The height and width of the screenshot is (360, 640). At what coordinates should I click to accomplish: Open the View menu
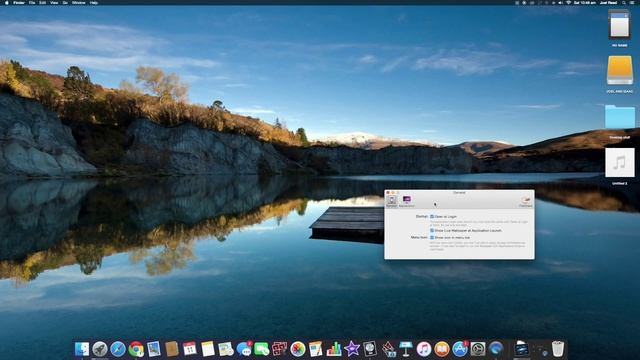pos(54,3)
